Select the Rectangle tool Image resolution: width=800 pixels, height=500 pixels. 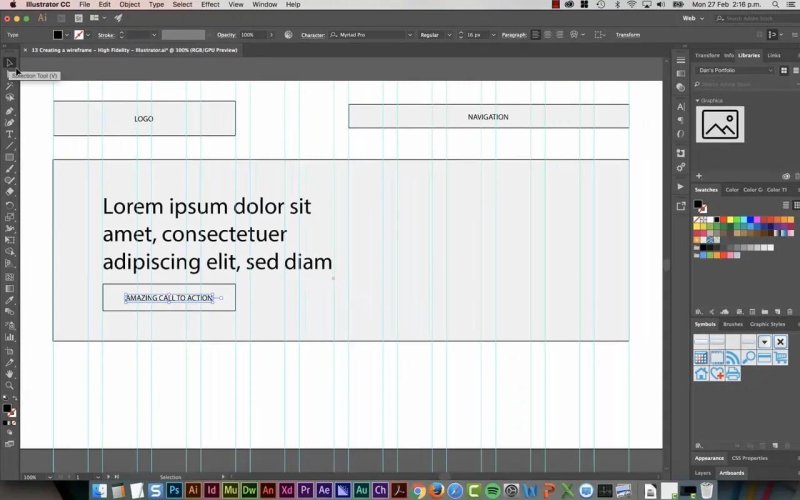coord(9,157)
